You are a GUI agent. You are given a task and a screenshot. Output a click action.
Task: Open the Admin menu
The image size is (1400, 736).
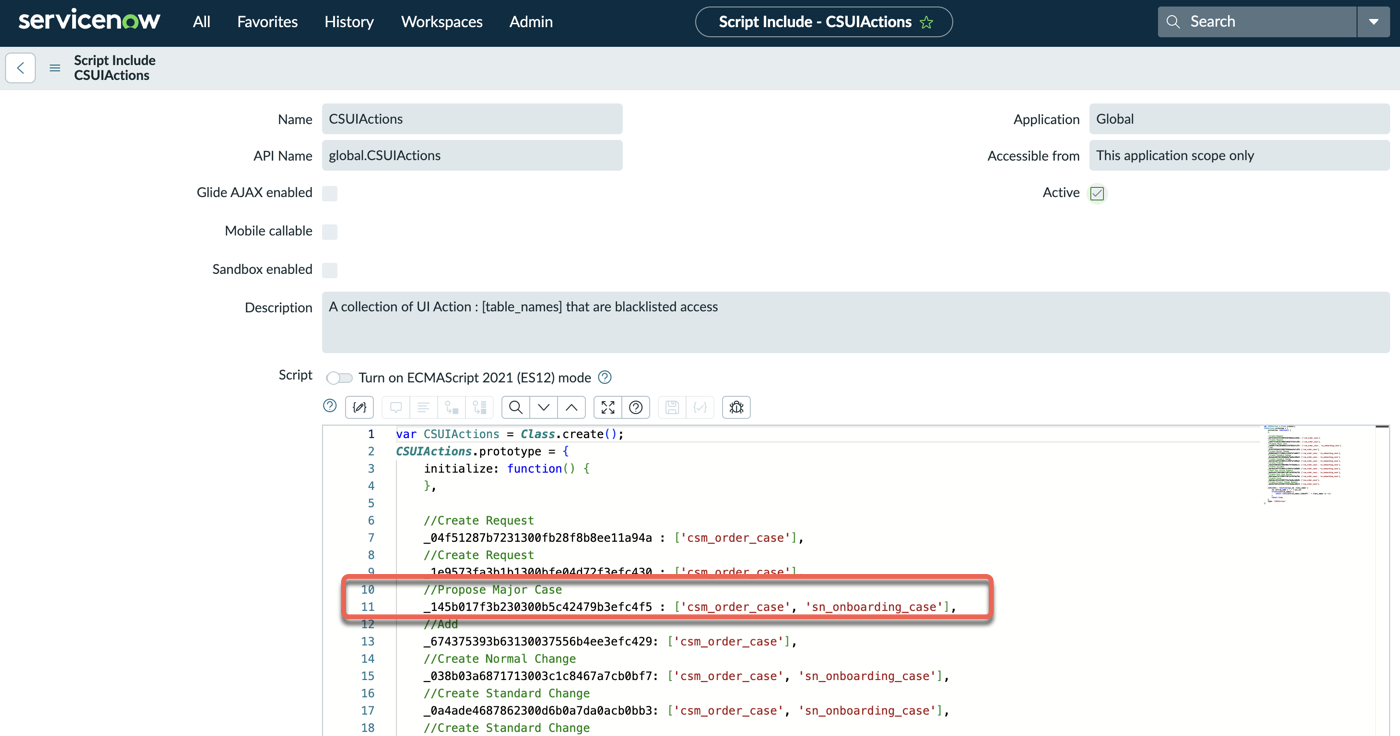tap(531, 21)
